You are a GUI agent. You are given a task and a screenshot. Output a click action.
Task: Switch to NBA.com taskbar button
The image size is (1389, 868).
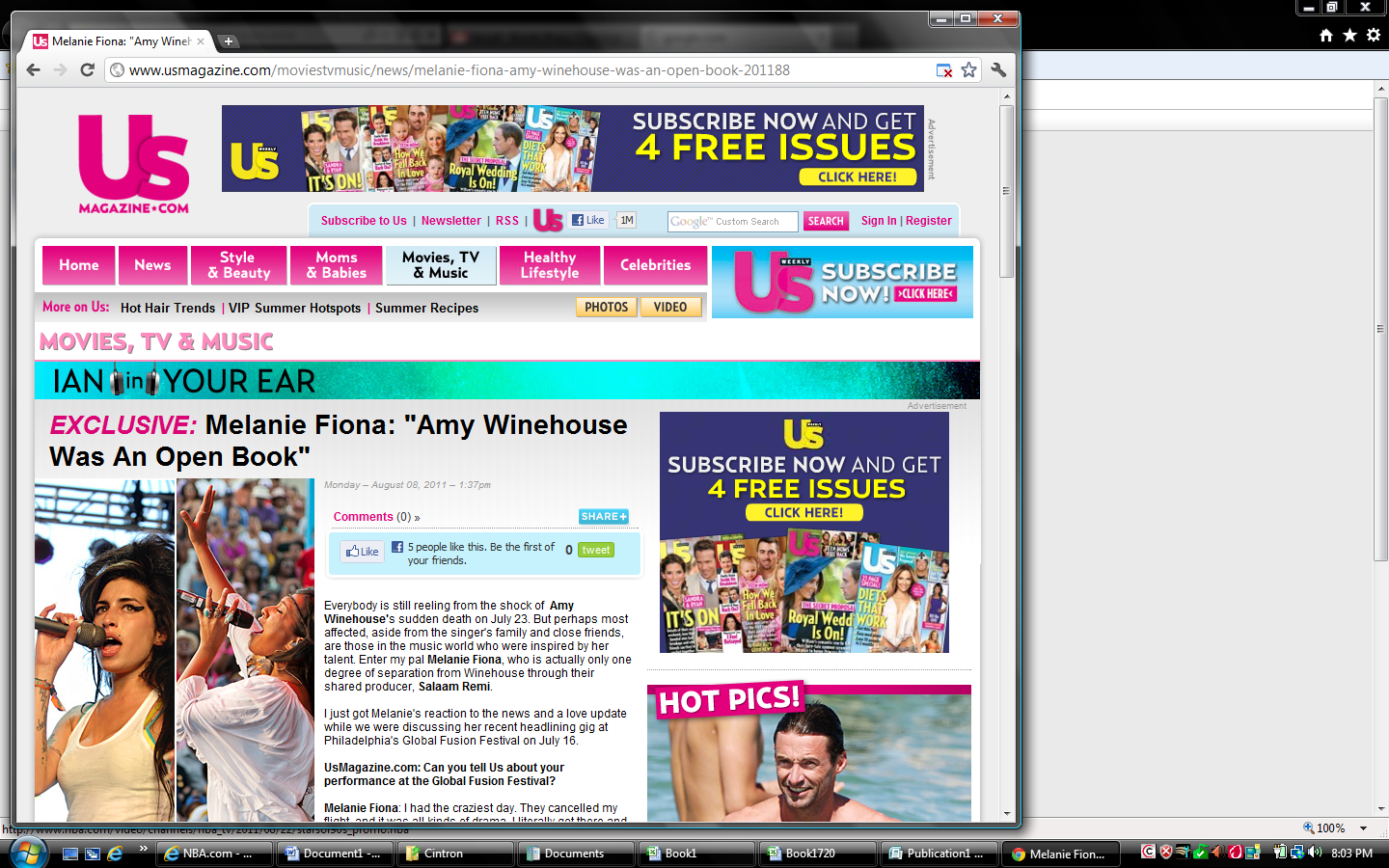[x=214, y=854]
